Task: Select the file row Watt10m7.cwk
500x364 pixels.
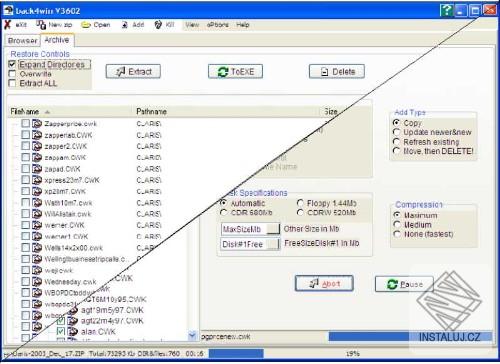Action: 68,203
